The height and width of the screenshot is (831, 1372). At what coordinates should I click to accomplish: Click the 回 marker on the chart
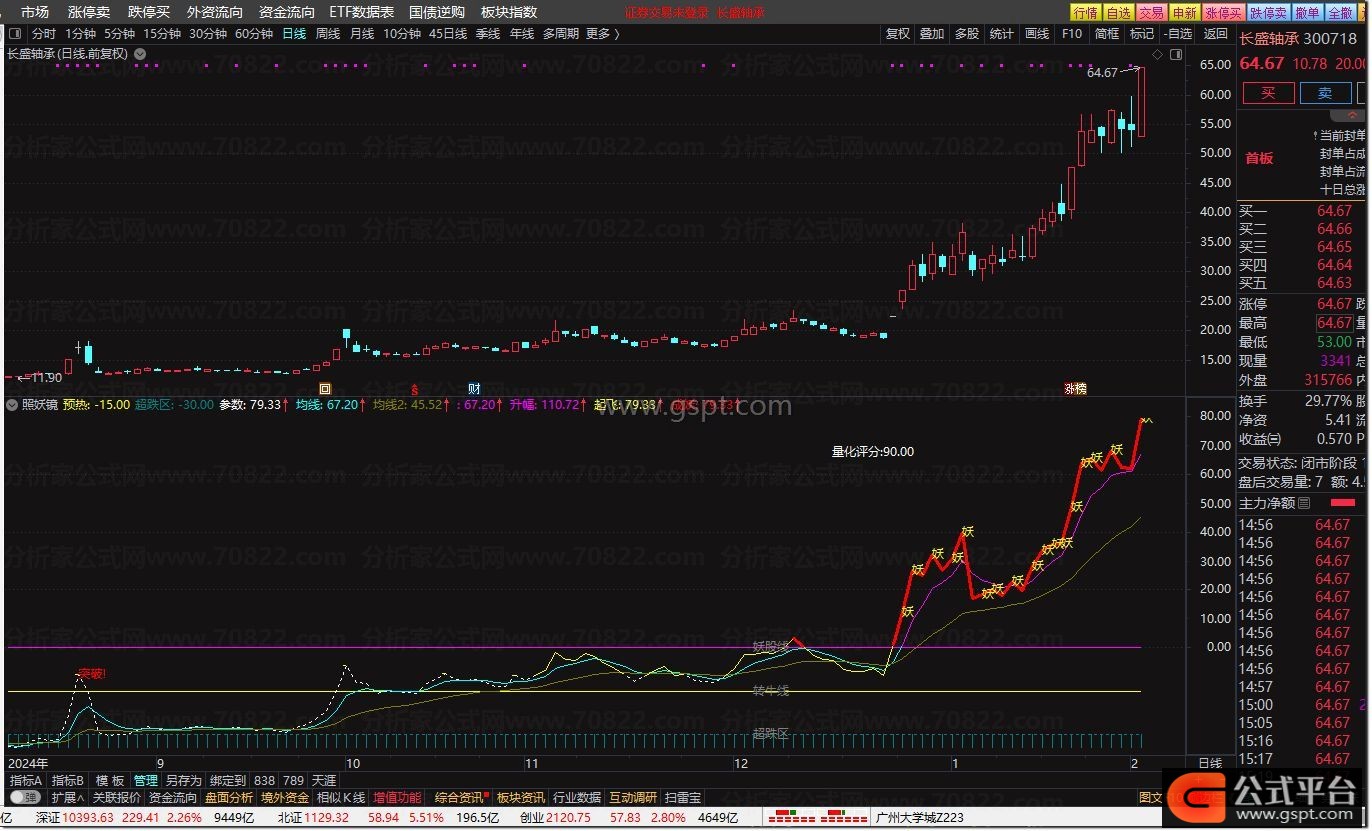point(324,388)
